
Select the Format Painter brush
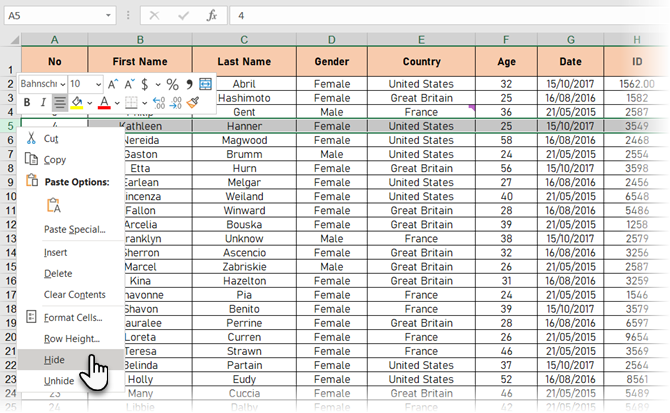[x=193, y=103]
